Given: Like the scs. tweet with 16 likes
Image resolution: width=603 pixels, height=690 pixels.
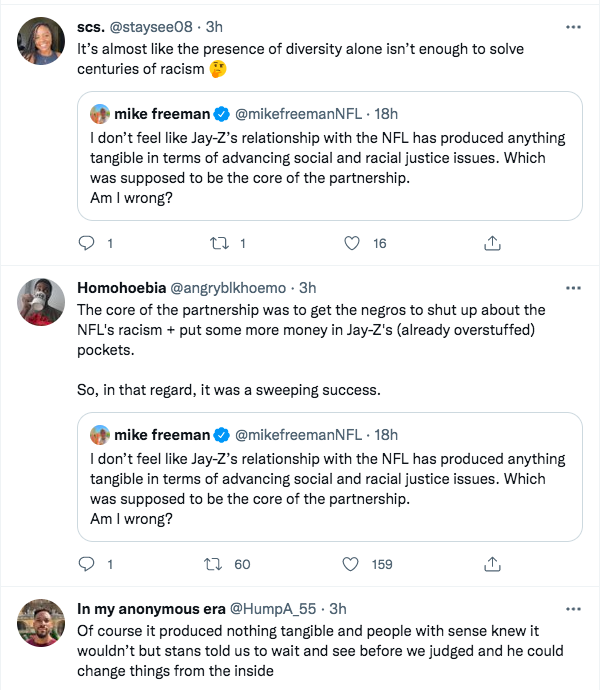Looking at the screenshot, I should [352, 243].
